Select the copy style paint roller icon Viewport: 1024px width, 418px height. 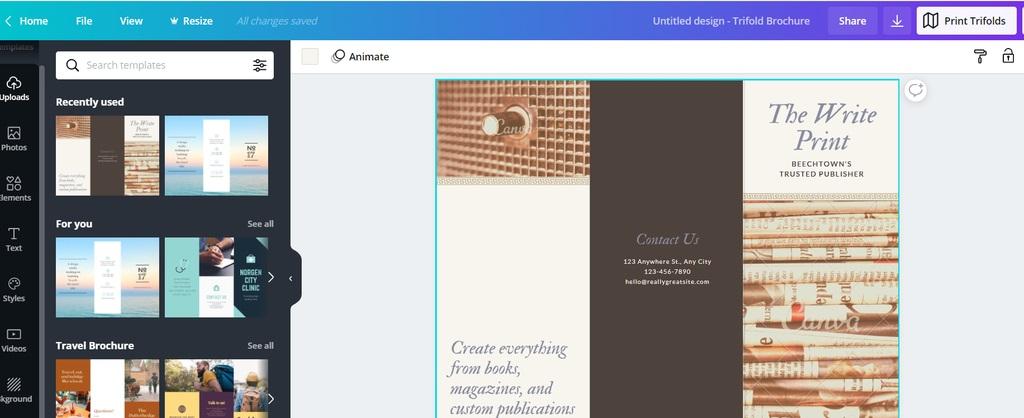[980, 56]
